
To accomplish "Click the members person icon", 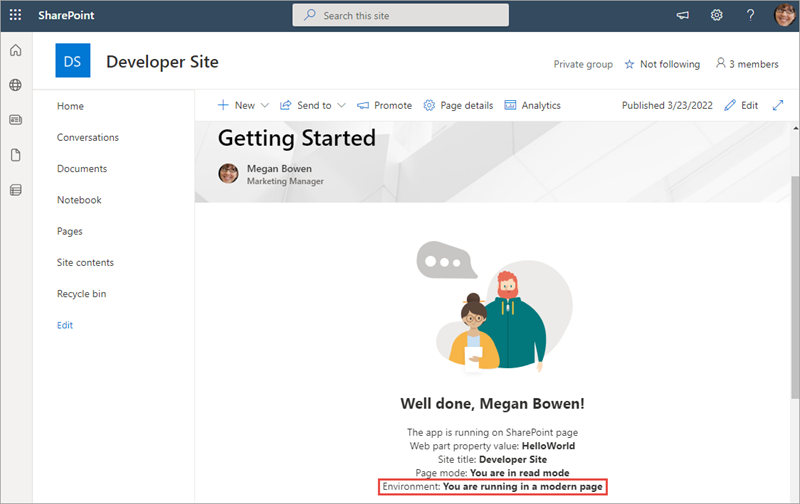I will tap(720, 63).
